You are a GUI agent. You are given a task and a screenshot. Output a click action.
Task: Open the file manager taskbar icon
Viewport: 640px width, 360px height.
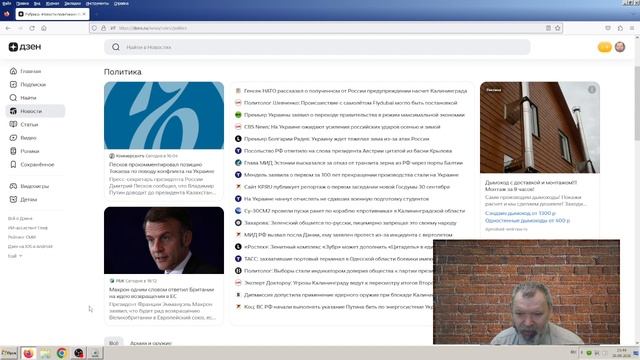click(45, 353)
